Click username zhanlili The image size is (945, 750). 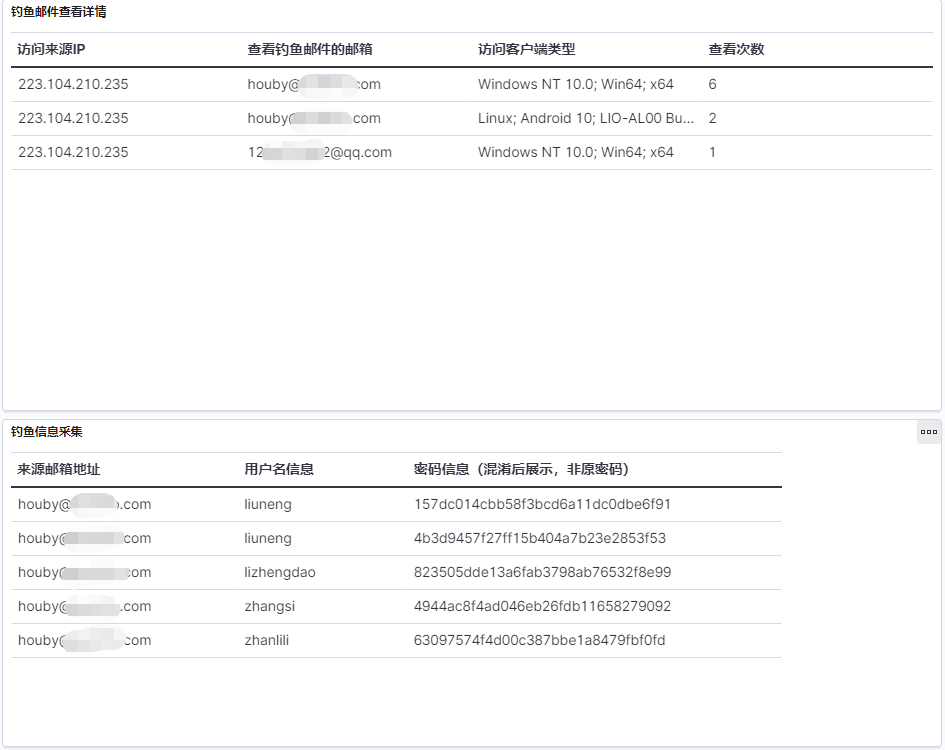click(266, 640)
